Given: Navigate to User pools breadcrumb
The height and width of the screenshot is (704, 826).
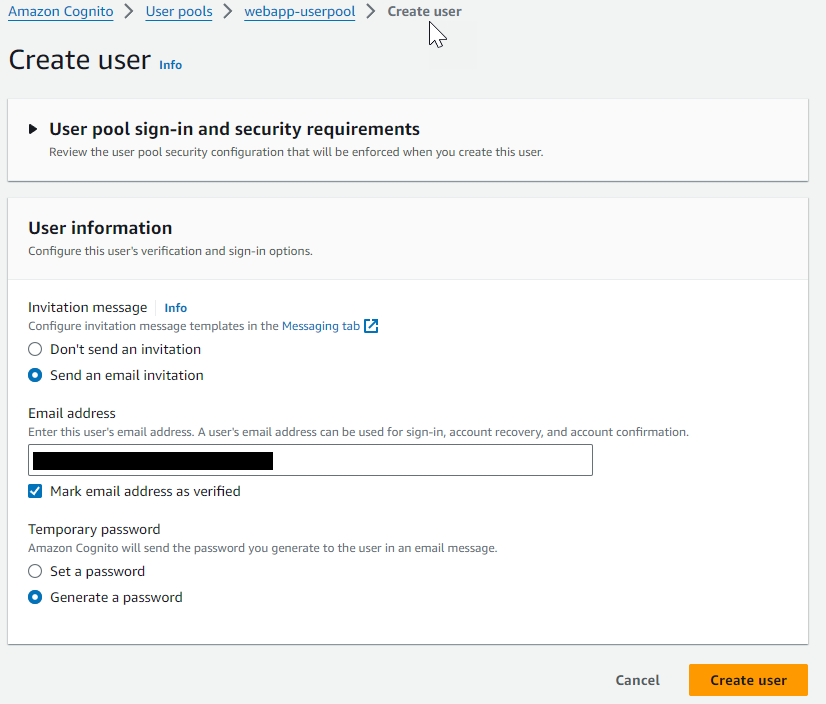Looking at the screenshot, I should pos(179,12).
